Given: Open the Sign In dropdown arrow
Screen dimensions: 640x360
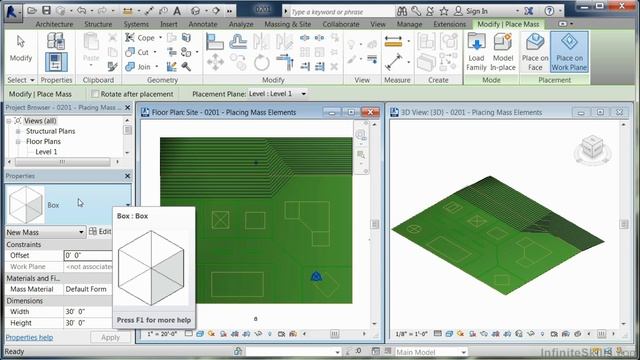Looking at the screenshot, I should click(518, 11).
